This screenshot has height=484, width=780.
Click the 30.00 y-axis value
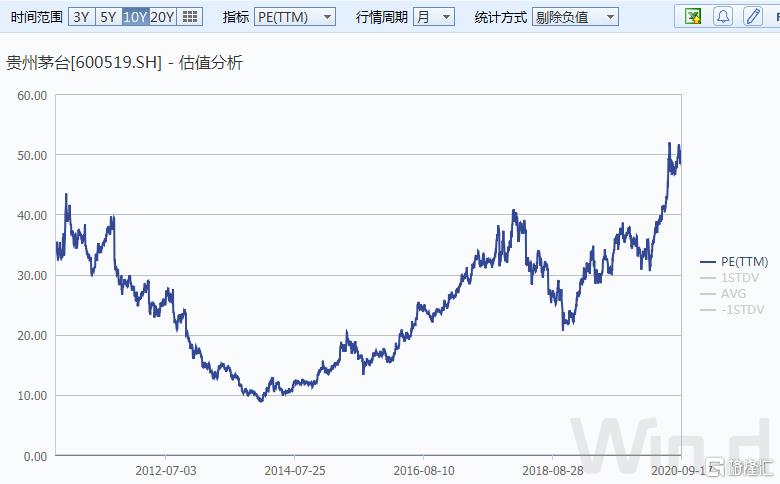32,276
